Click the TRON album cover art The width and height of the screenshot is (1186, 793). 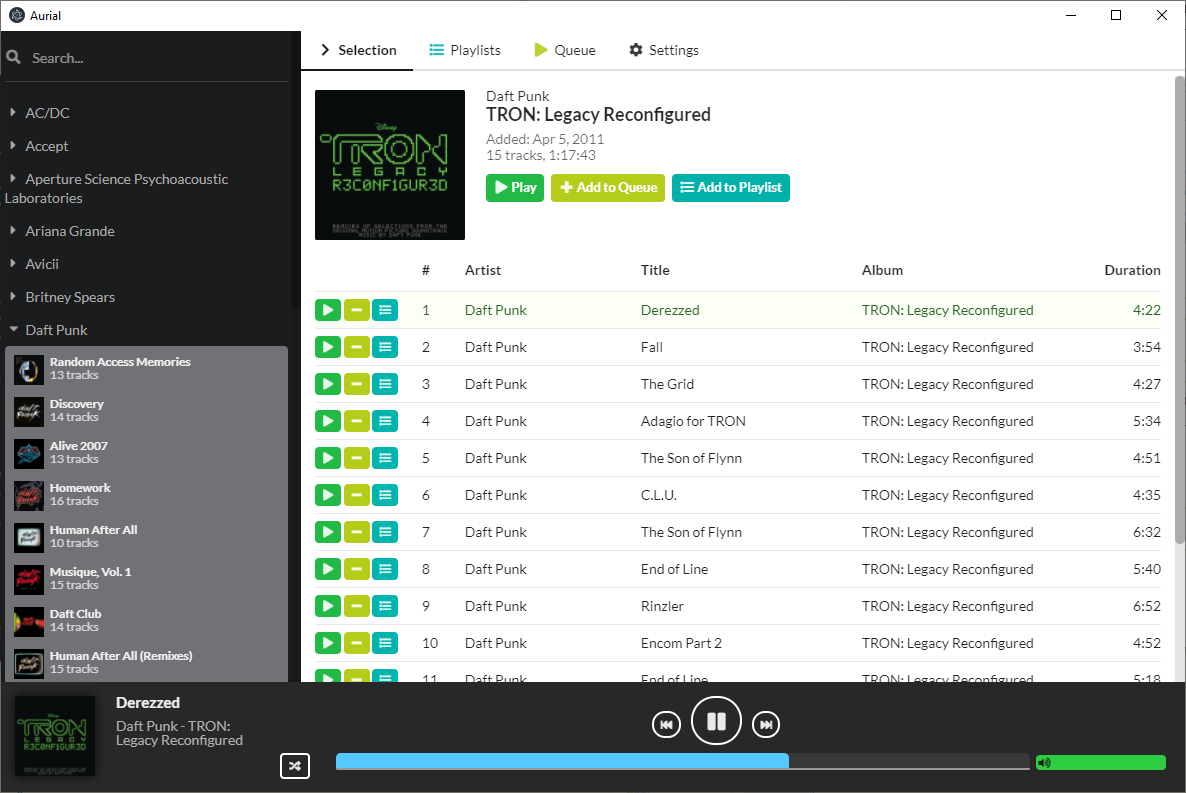[x=390, y=165]
